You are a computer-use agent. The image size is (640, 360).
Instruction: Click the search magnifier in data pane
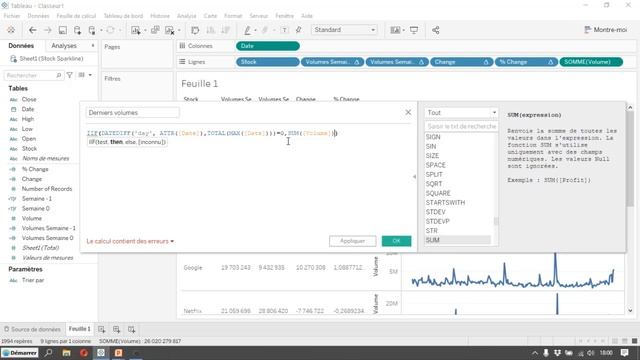[x=58, y=76]
